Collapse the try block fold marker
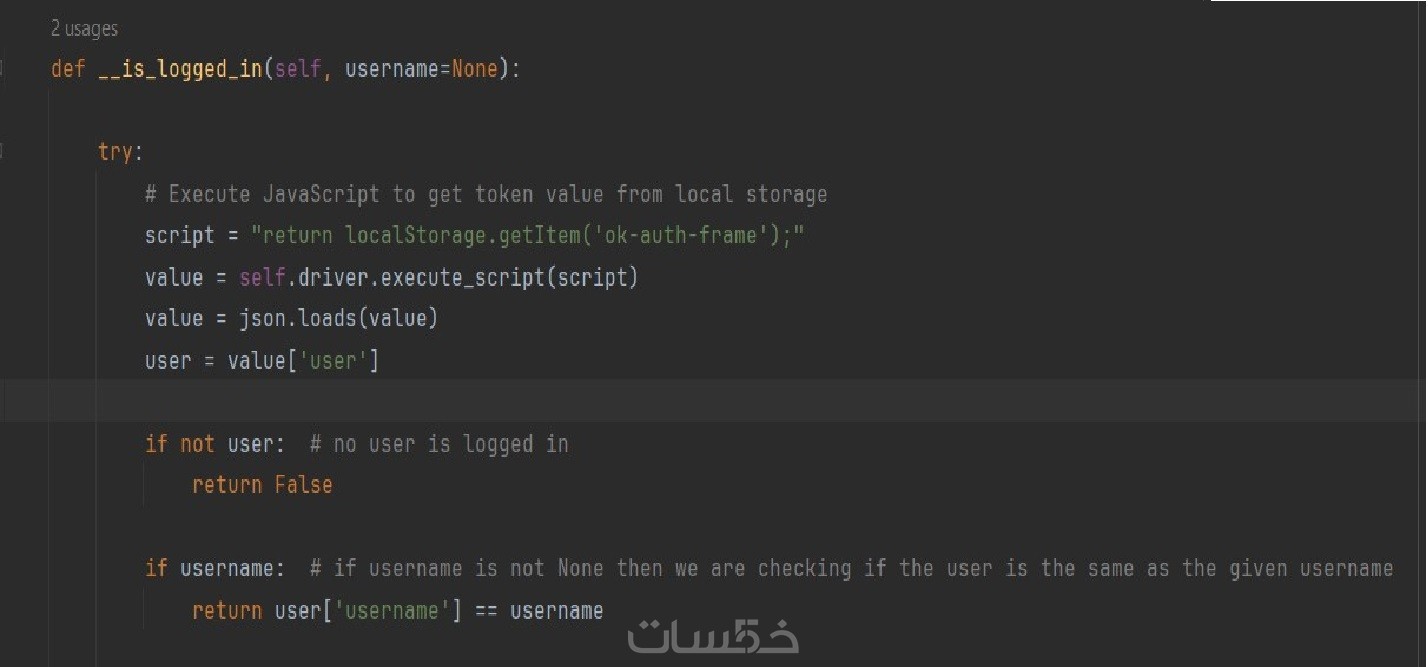 [x=3, y=152]
